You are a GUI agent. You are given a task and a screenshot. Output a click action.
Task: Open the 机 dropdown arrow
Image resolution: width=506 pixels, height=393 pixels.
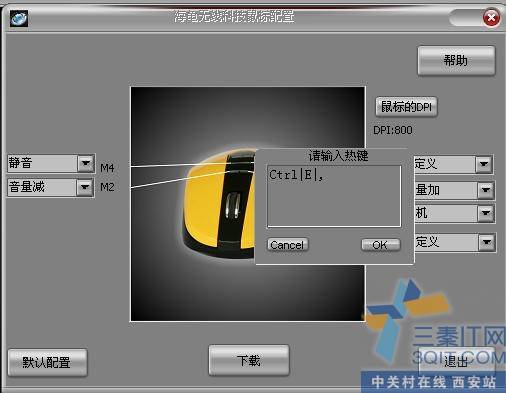(x=485, y=214)
